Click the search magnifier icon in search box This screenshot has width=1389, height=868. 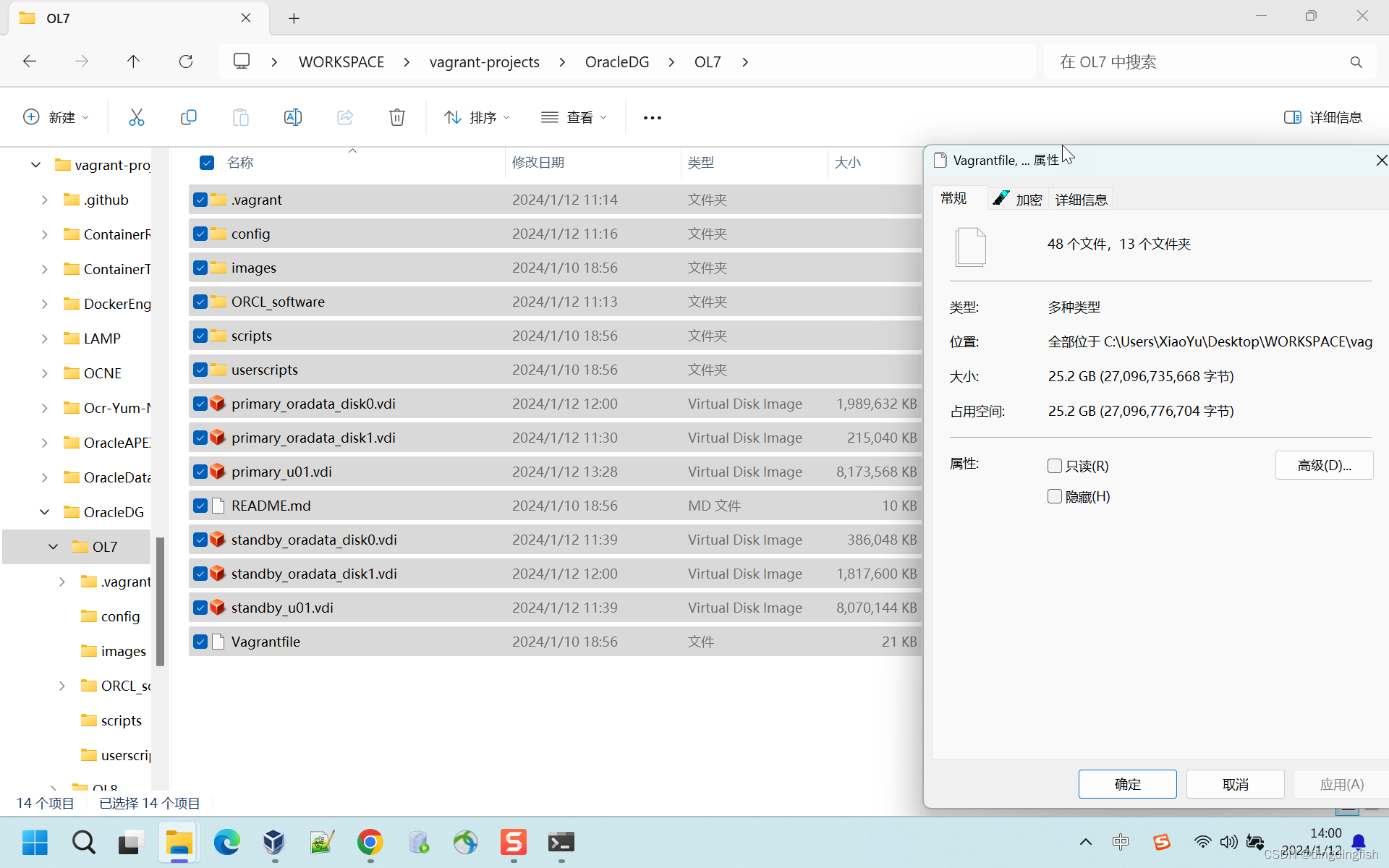coord(1356,62)
